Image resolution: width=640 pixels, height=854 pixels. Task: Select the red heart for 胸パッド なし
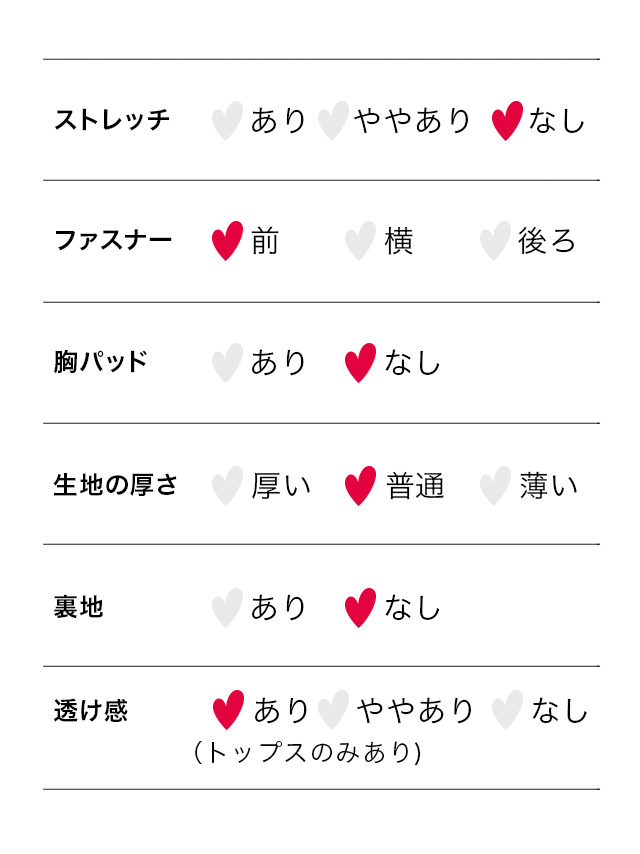pos(360,363)
